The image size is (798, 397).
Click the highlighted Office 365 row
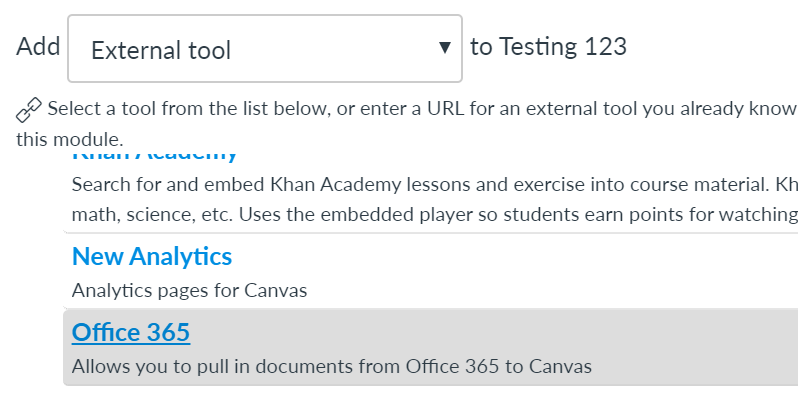point(431,347)
